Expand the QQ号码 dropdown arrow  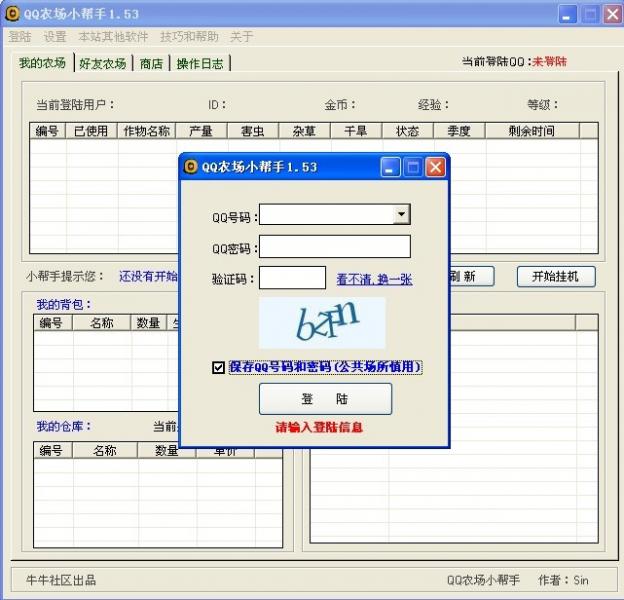402,214
